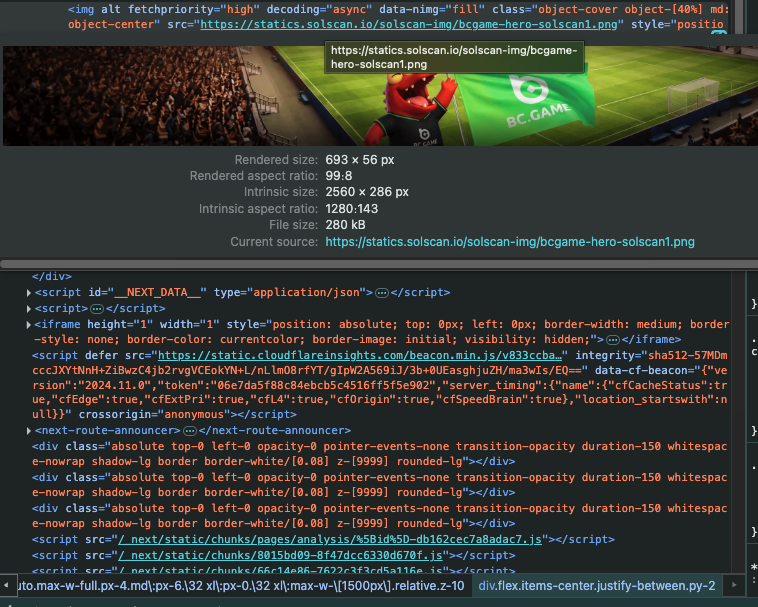758x607 pixels.
Task: Click ellipsis inside the iframe tag
Action: 613,340
